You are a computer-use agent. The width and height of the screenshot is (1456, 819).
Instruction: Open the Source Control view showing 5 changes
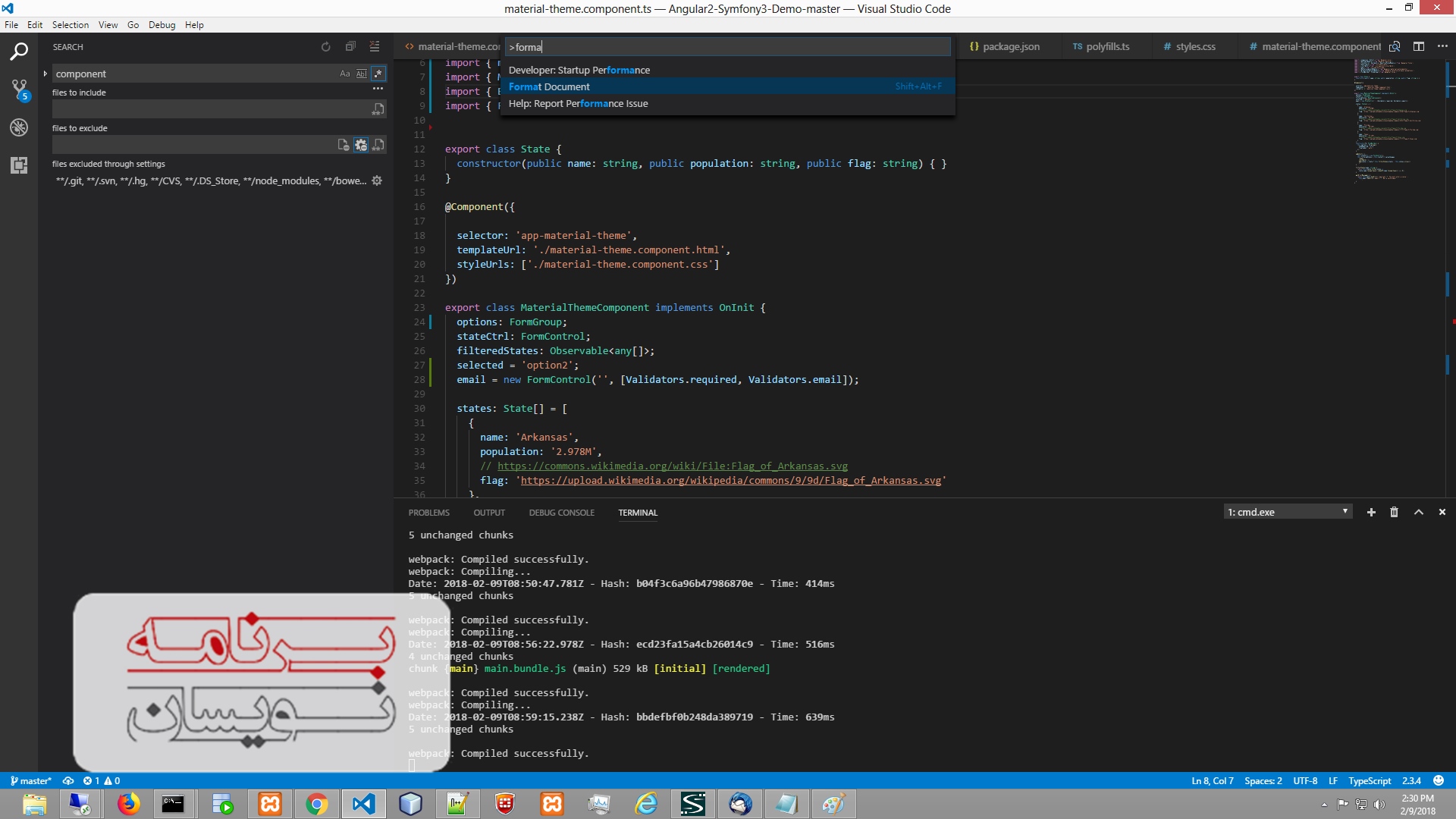coord(18,89)
